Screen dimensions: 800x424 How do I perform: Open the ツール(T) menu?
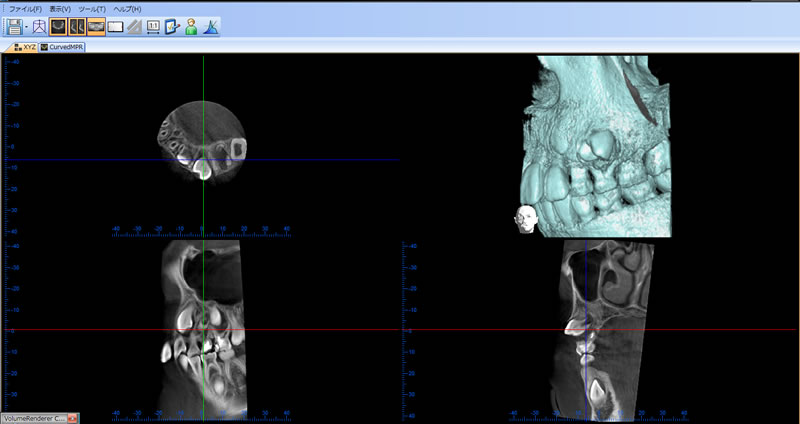coord(94,8)
